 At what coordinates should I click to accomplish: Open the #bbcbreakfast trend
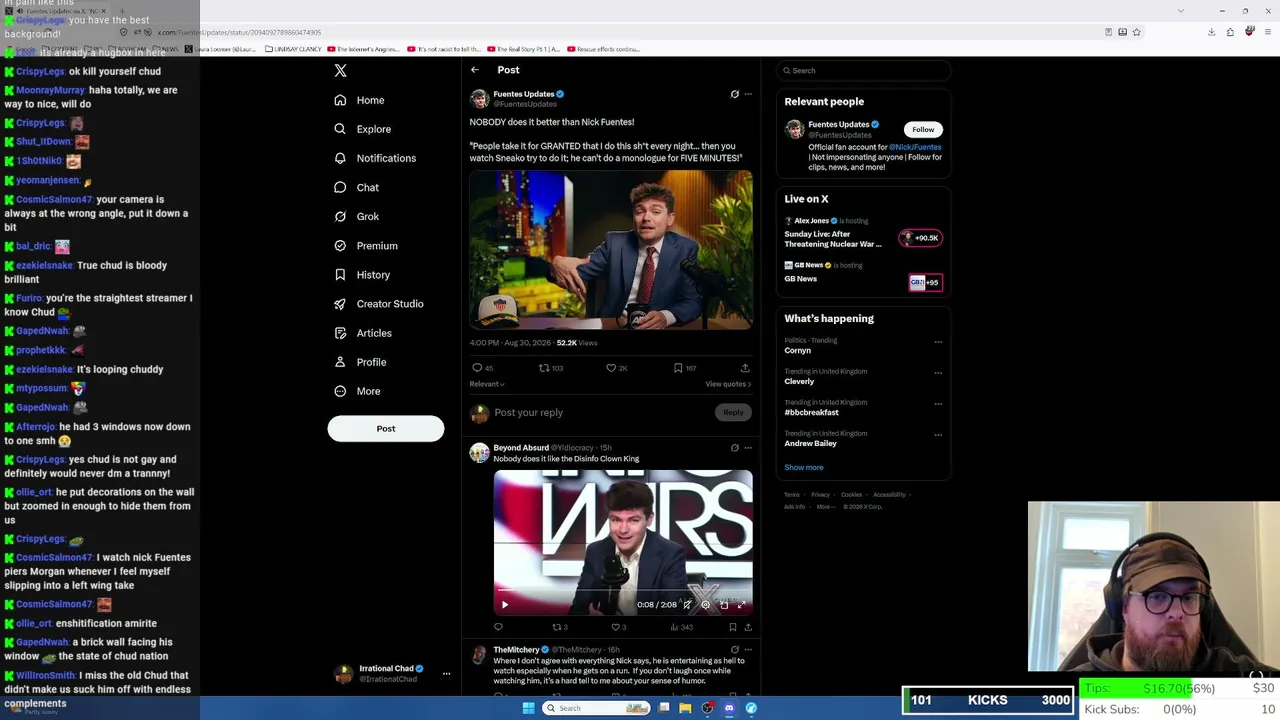click(x=811, y=413)
